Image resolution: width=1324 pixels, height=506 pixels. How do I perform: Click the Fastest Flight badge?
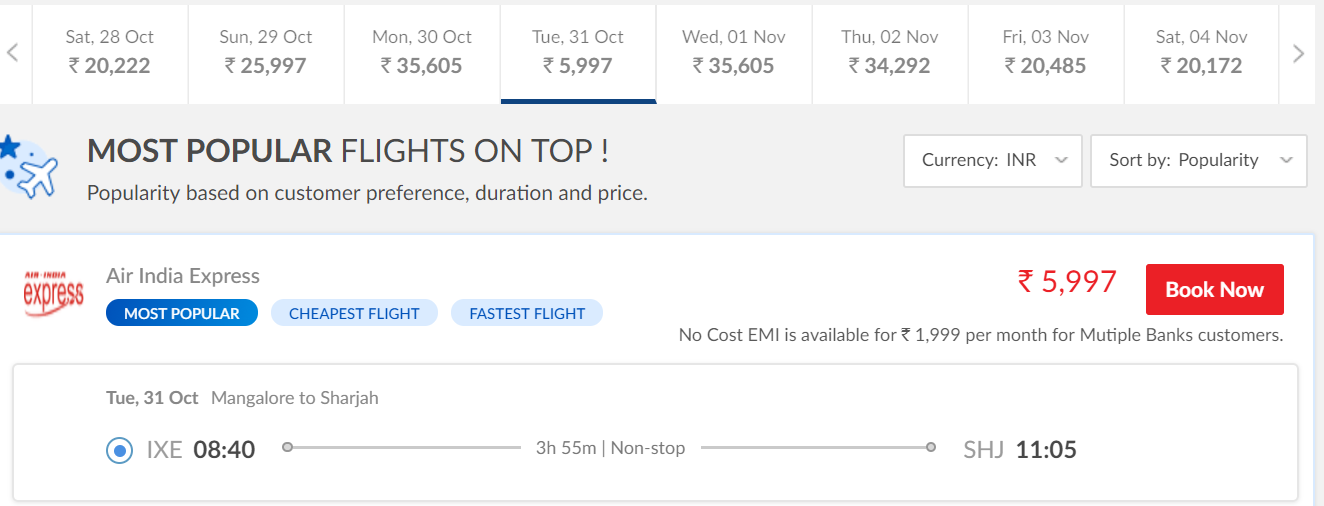pyautogui.click(x=527, y=313)
